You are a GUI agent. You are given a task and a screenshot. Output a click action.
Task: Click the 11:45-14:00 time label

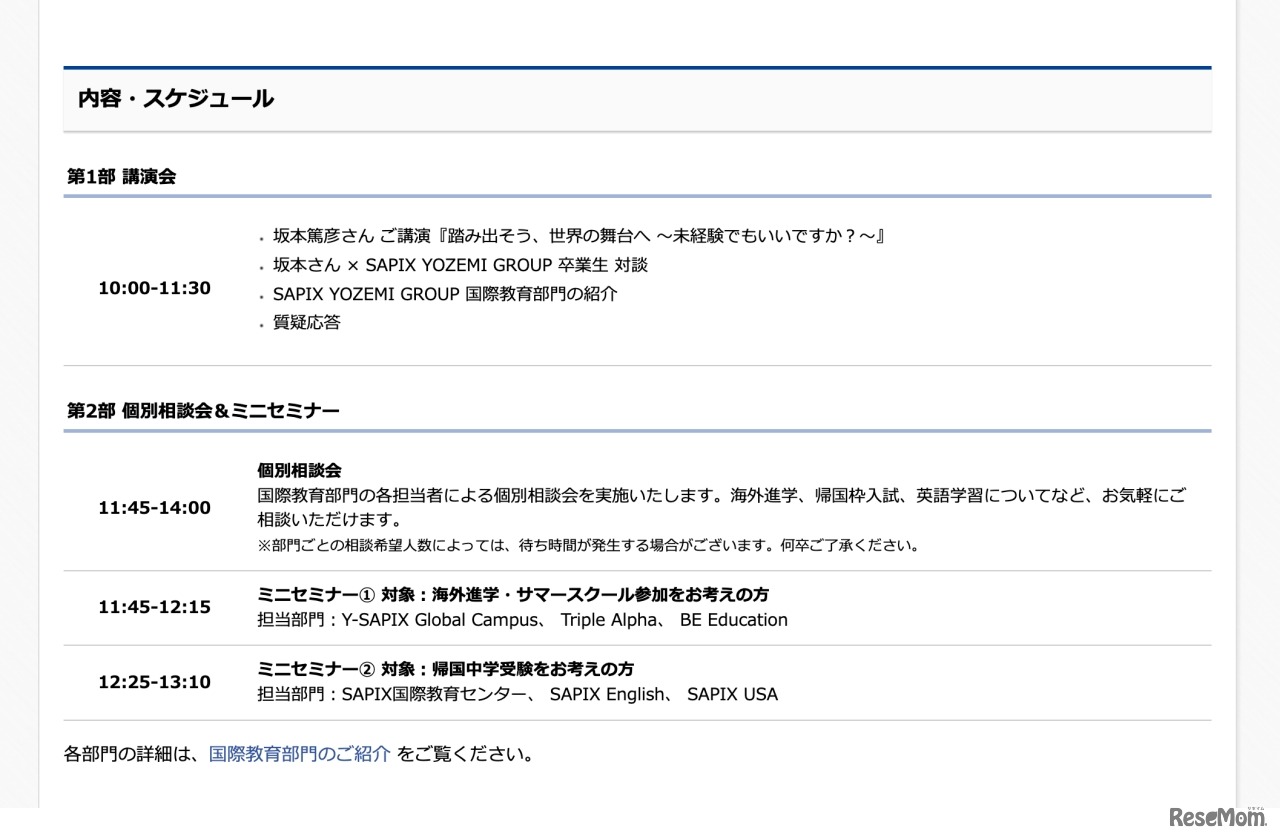[154, 508]
